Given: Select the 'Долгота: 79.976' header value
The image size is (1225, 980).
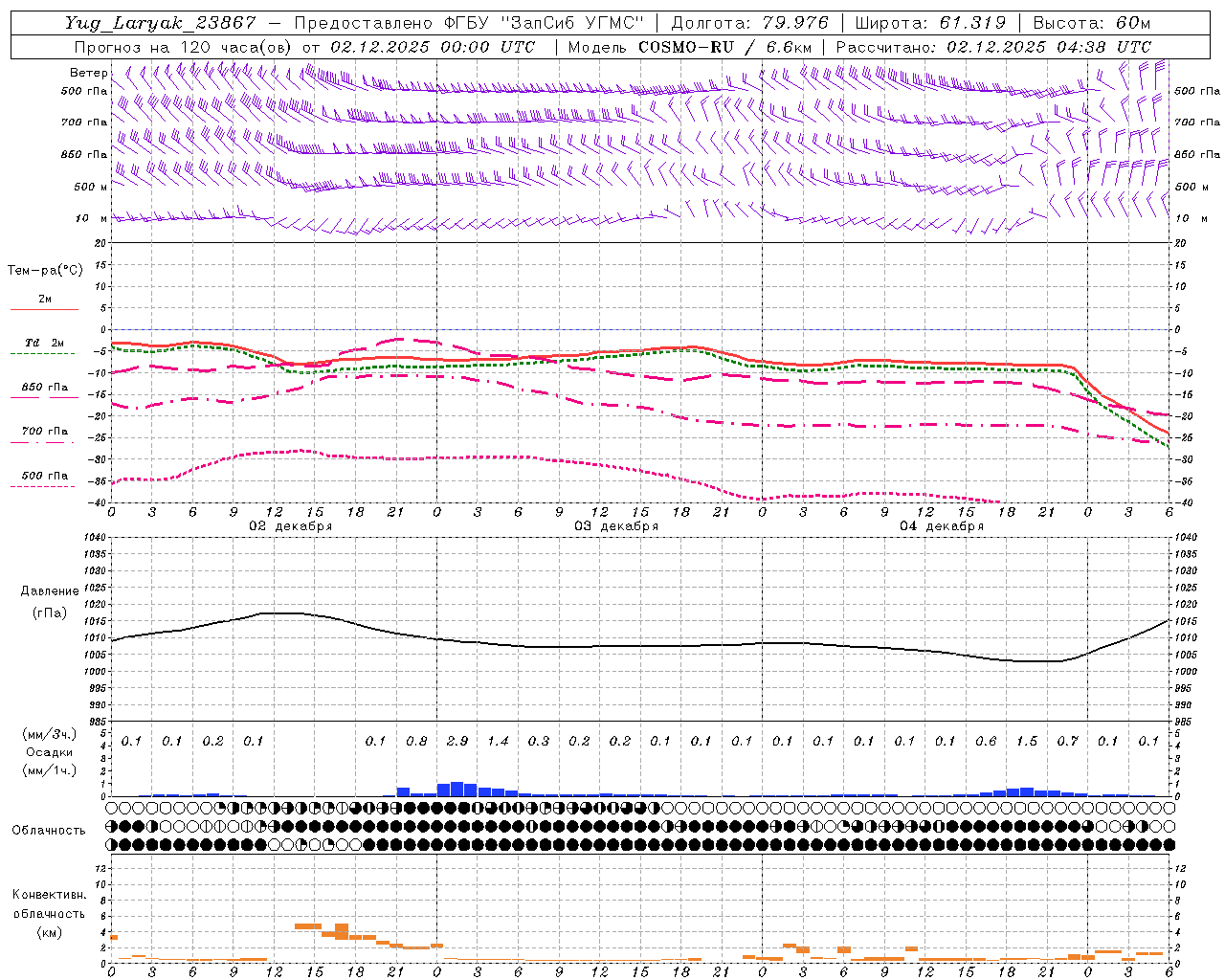Looking at the screenshot, I should 749,23.
